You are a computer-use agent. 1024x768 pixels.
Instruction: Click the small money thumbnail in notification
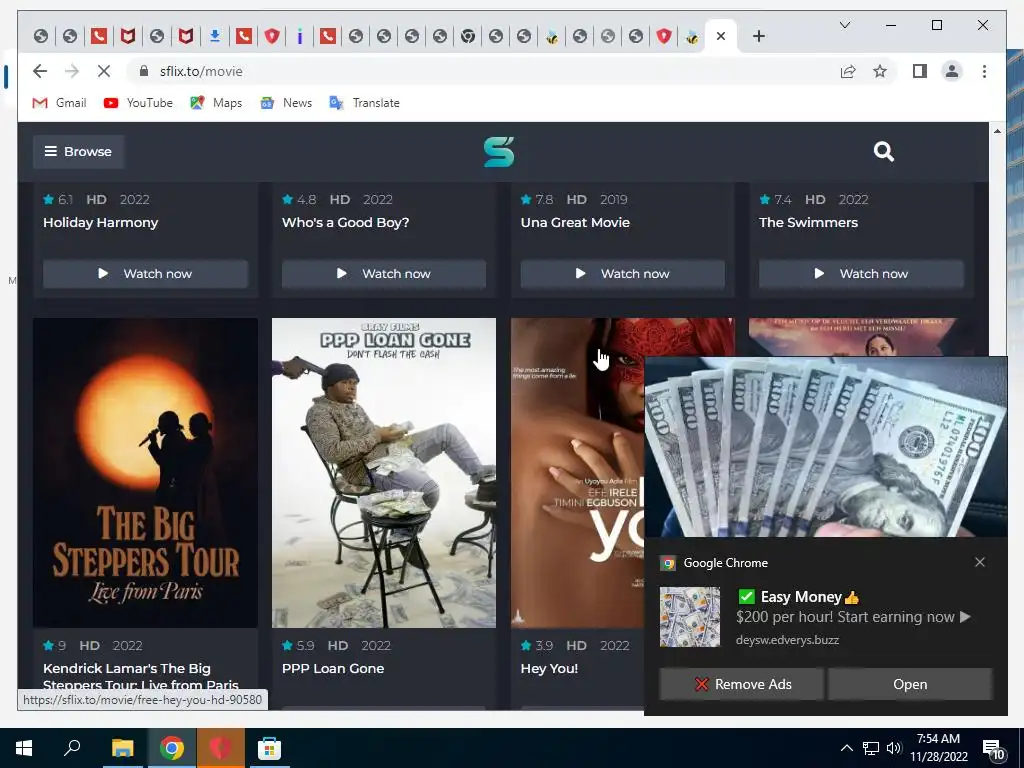coord(690,617)
